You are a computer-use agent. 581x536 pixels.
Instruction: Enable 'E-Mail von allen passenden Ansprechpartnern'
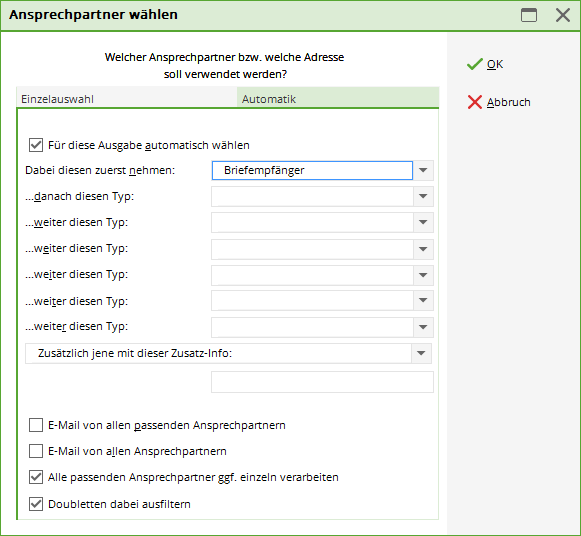click(x=36, y=425)
